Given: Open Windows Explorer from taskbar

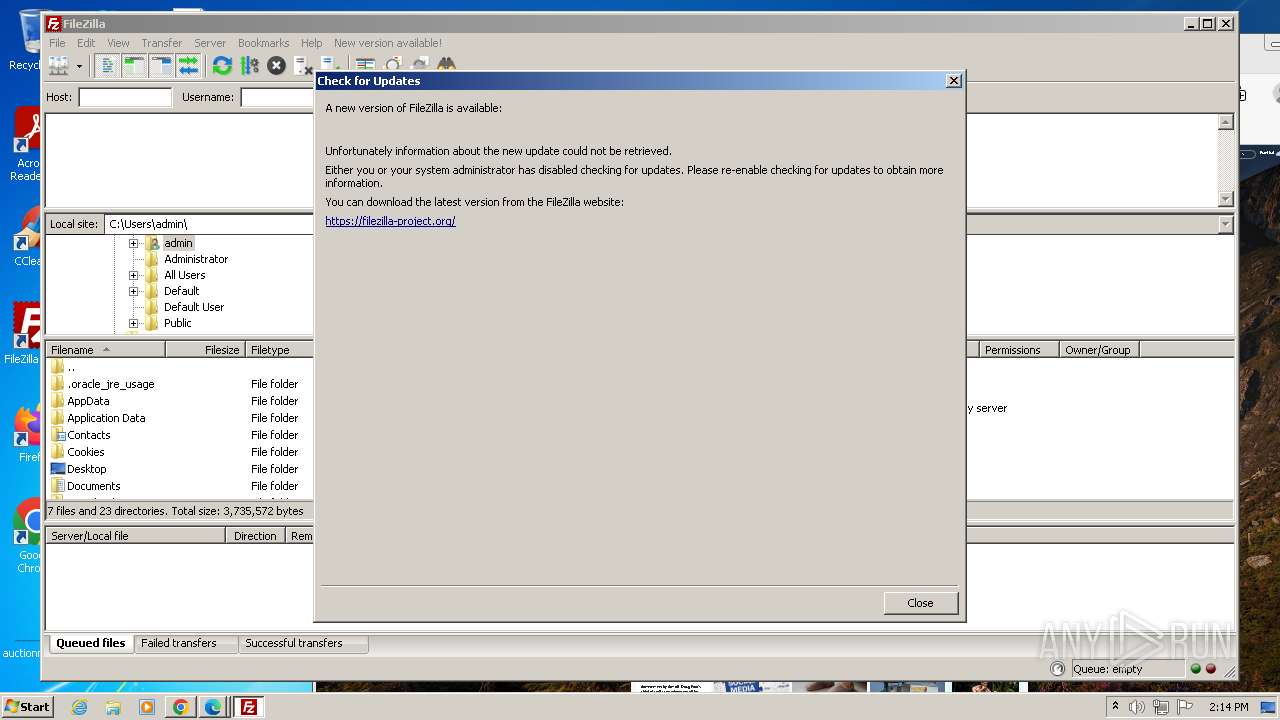Looking at the screenshot, I should (113, 707).
